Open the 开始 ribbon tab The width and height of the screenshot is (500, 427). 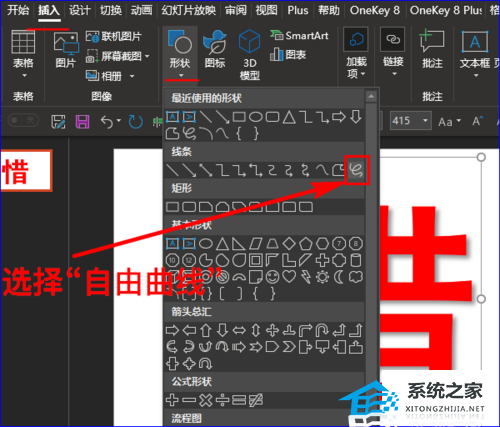point(18,10)
